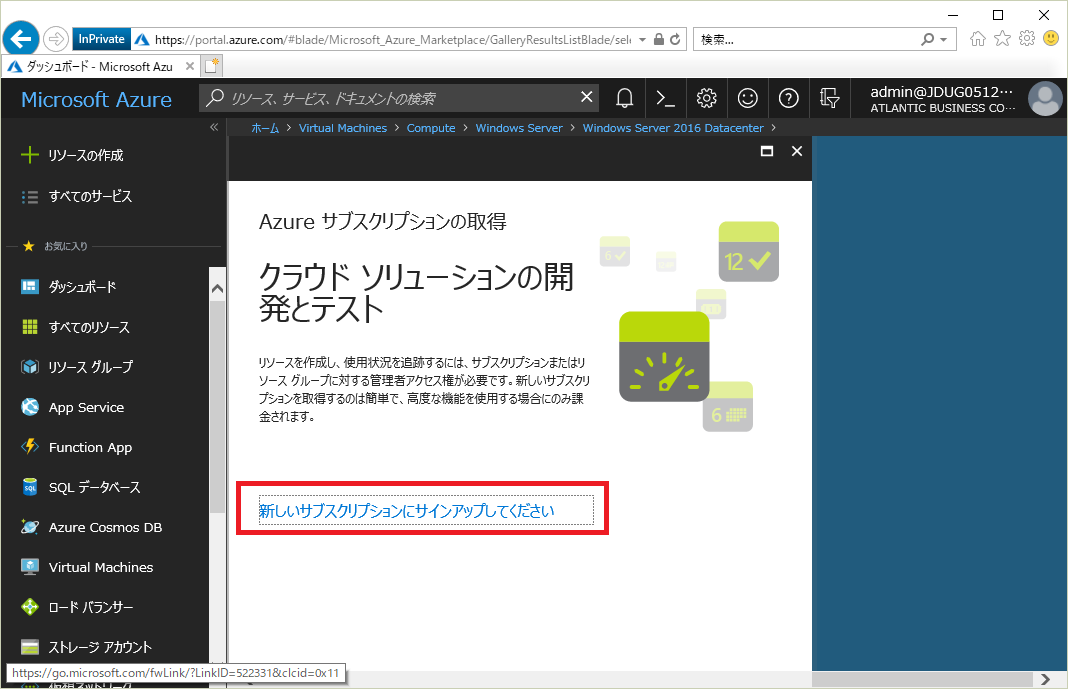Click the Virtual Machines monitor icon
The width and height of the screenshot is (1068, 689).
(30, 567)
